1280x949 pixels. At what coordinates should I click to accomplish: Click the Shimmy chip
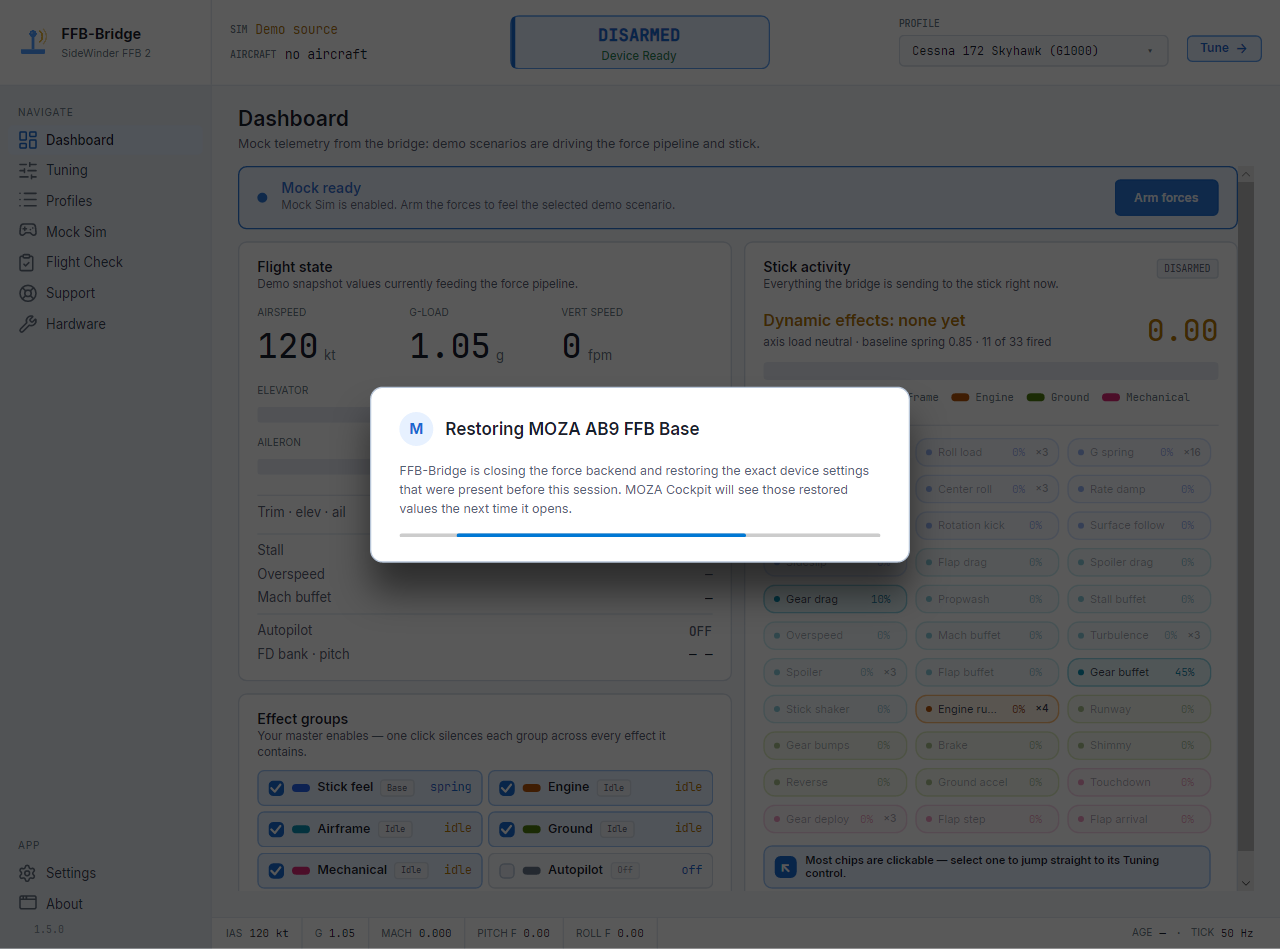[x=1139, y=745]
